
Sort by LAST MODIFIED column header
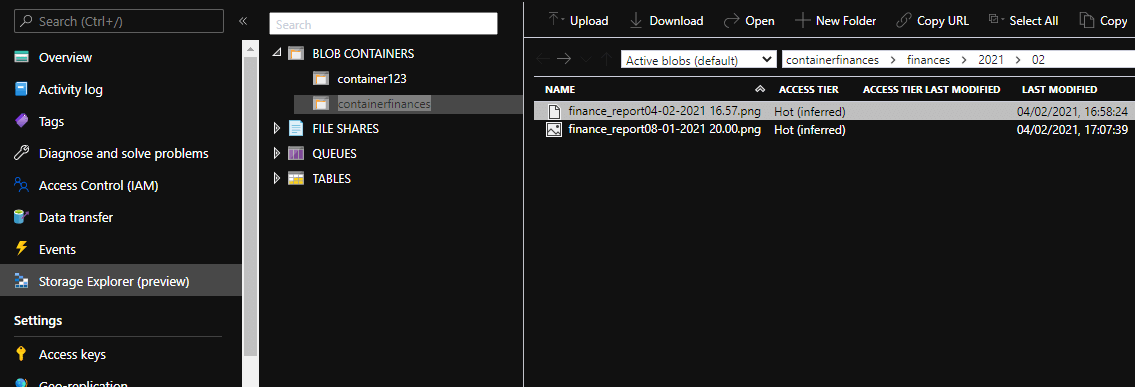point(1059,90)
